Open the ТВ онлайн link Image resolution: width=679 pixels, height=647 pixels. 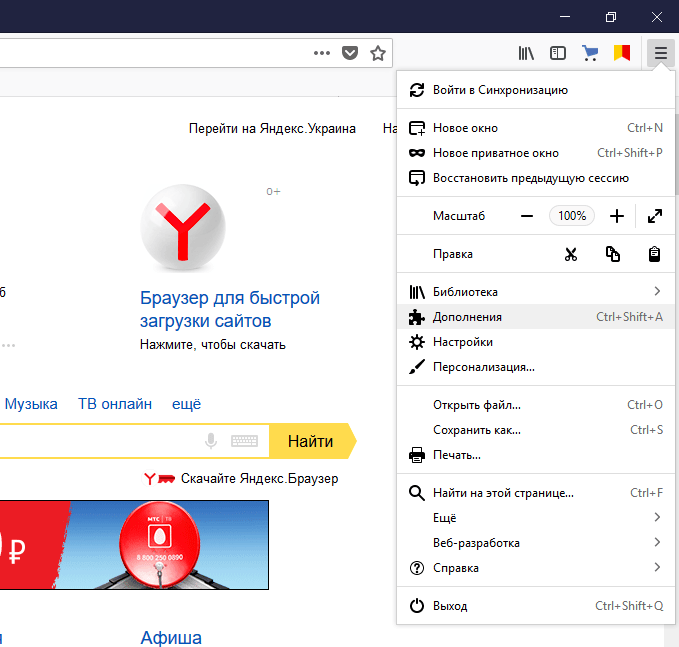click(x=115, y=404)
